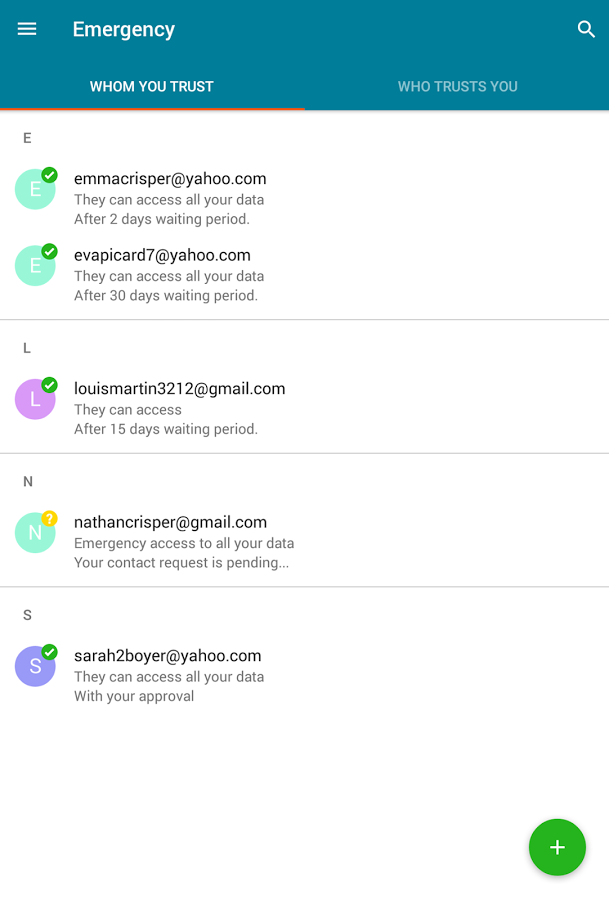Tap the purple L avatar for louismartin3212

[x=35, y=399]
